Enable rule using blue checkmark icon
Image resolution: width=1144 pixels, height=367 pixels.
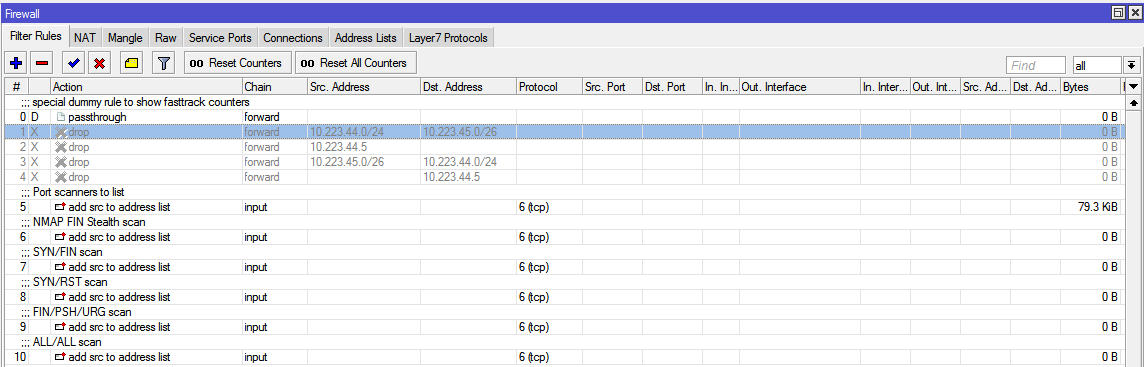pos(73,63)
